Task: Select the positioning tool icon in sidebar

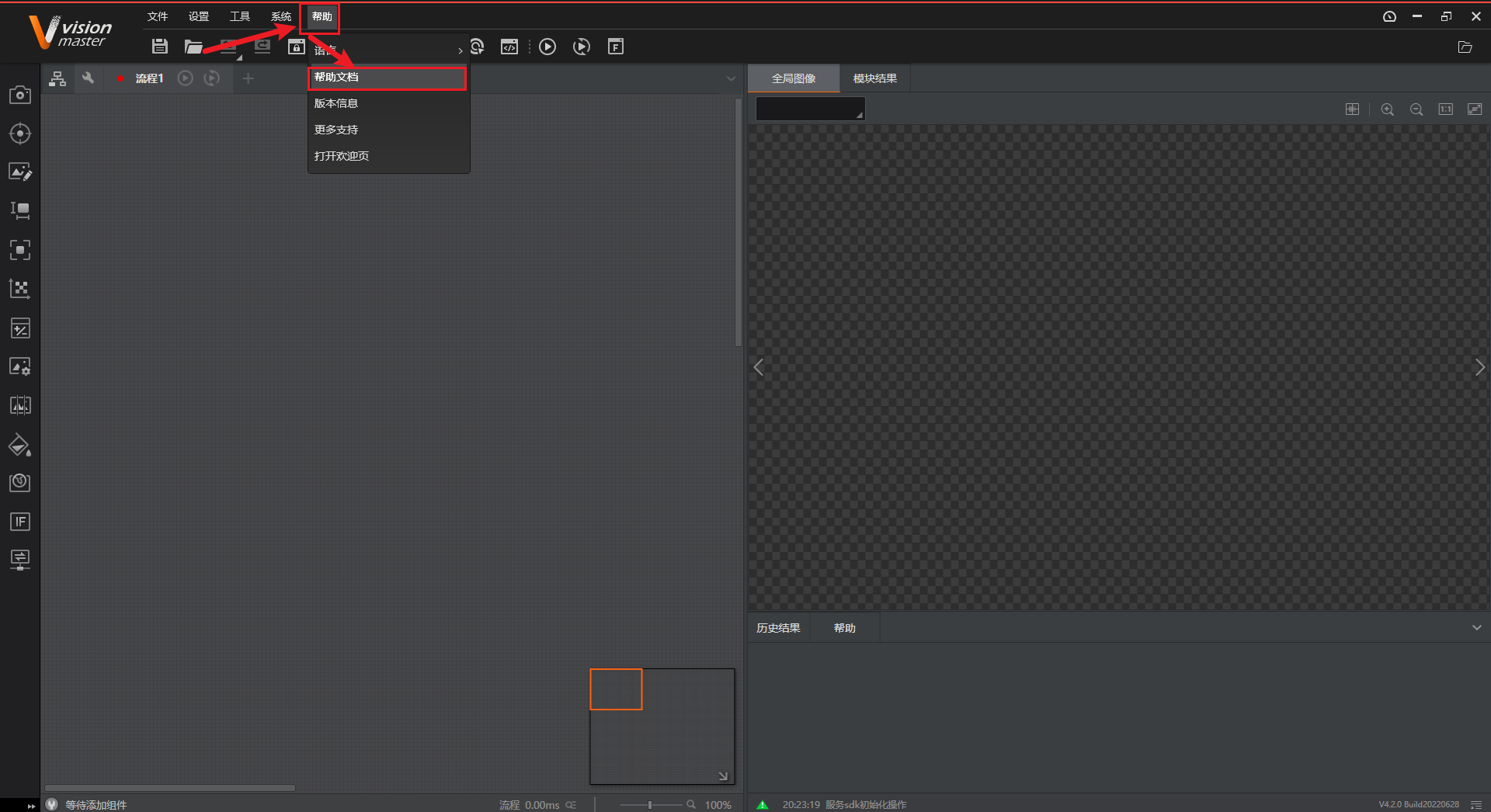Action: coord(20,134)
